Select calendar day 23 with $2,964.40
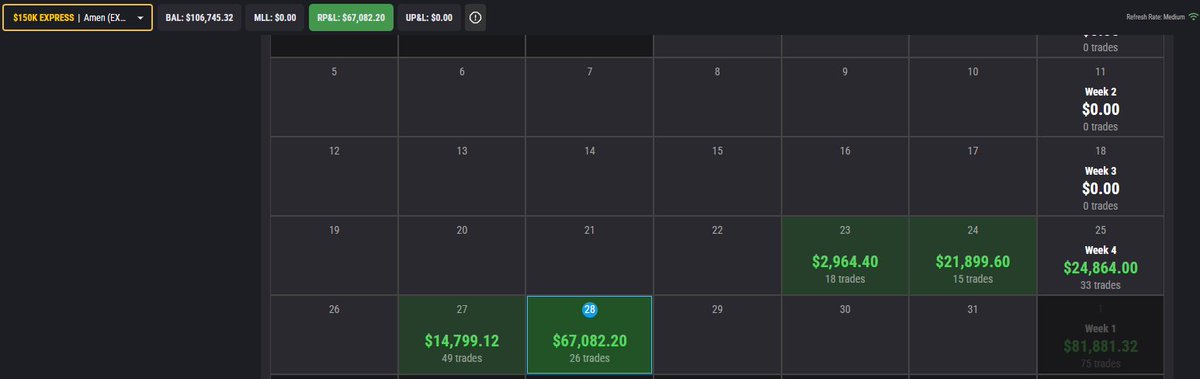Image resolution: width=1200 pixels, height=379 pixels. (x=845, y=255)
